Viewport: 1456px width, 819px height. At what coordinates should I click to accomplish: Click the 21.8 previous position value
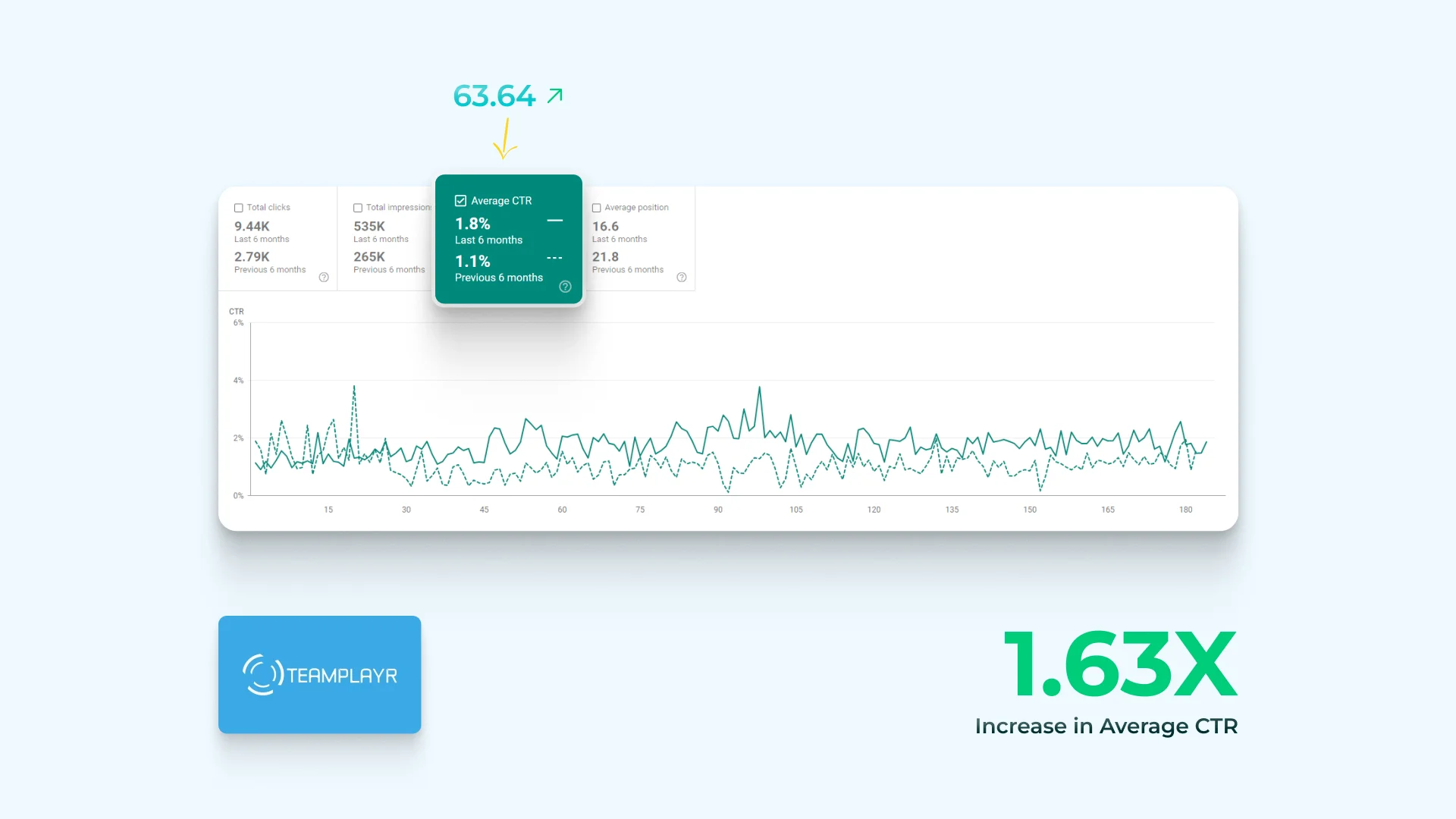tap(605, 256)
